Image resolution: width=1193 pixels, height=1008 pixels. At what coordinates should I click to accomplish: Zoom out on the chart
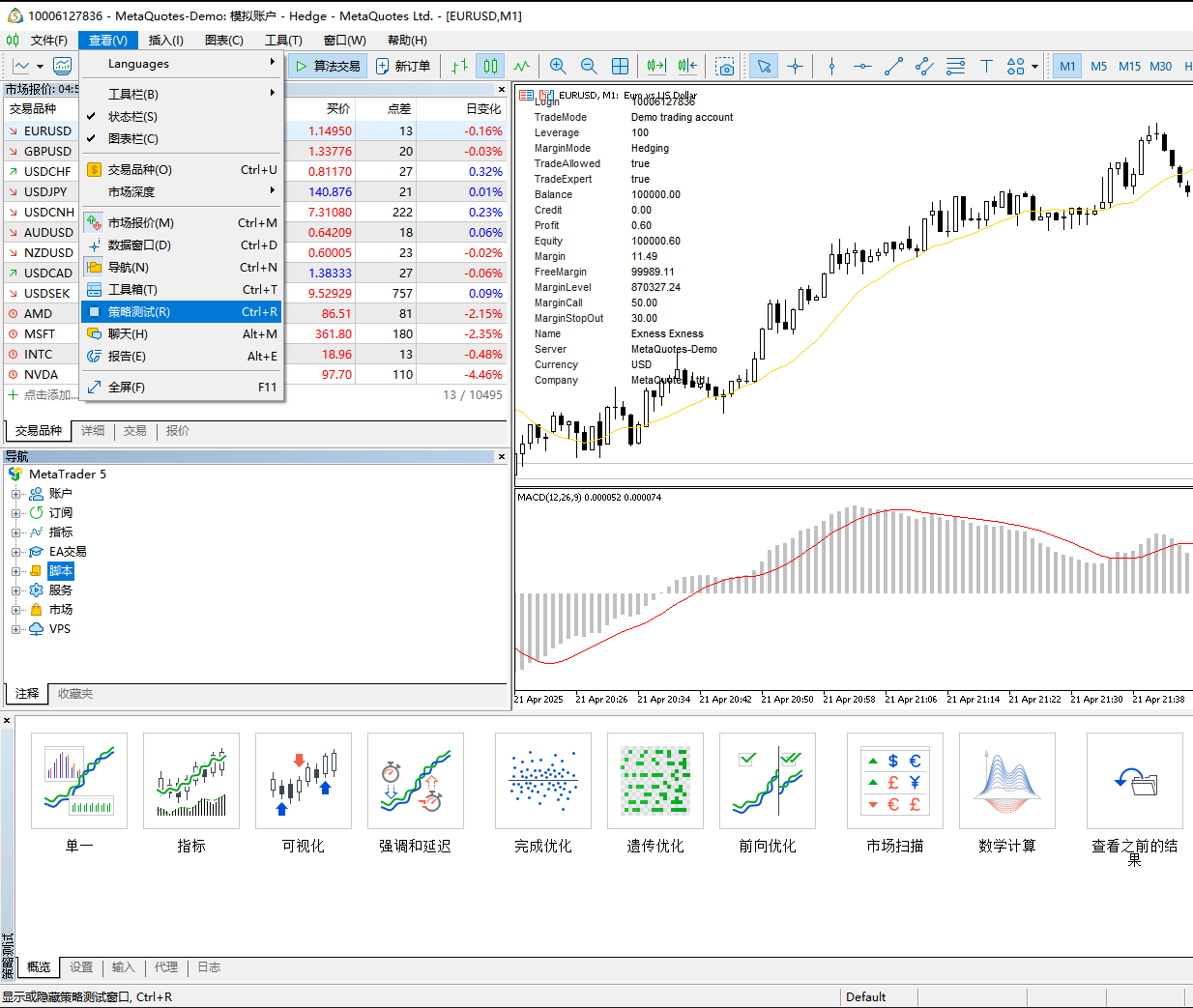click(x=589, y=66)
